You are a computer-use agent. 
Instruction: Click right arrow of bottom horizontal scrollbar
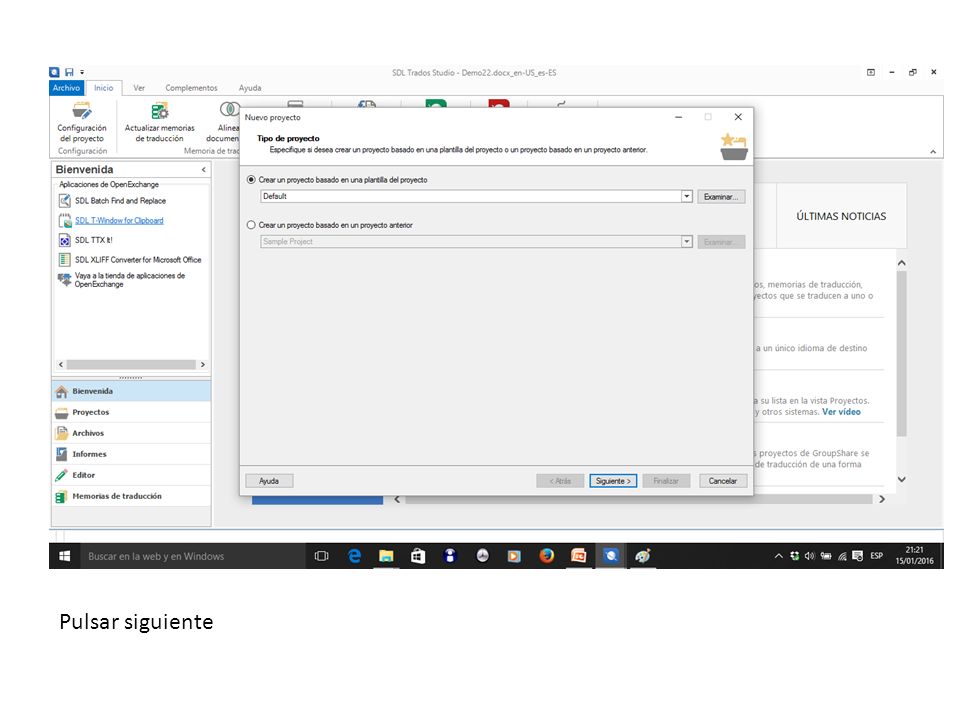point(882,500)
